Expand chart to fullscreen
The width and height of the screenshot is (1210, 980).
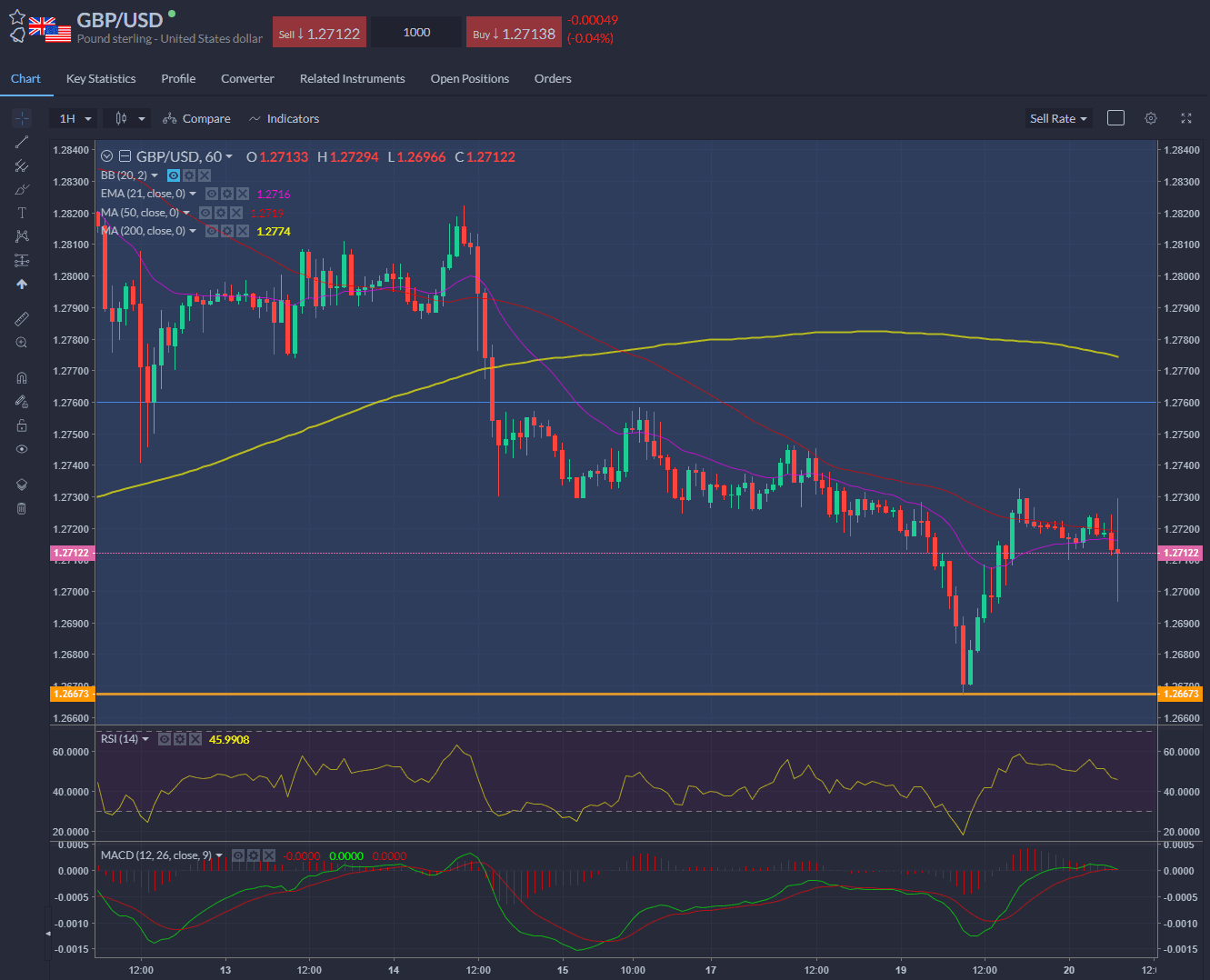[x=1186, y=118]
